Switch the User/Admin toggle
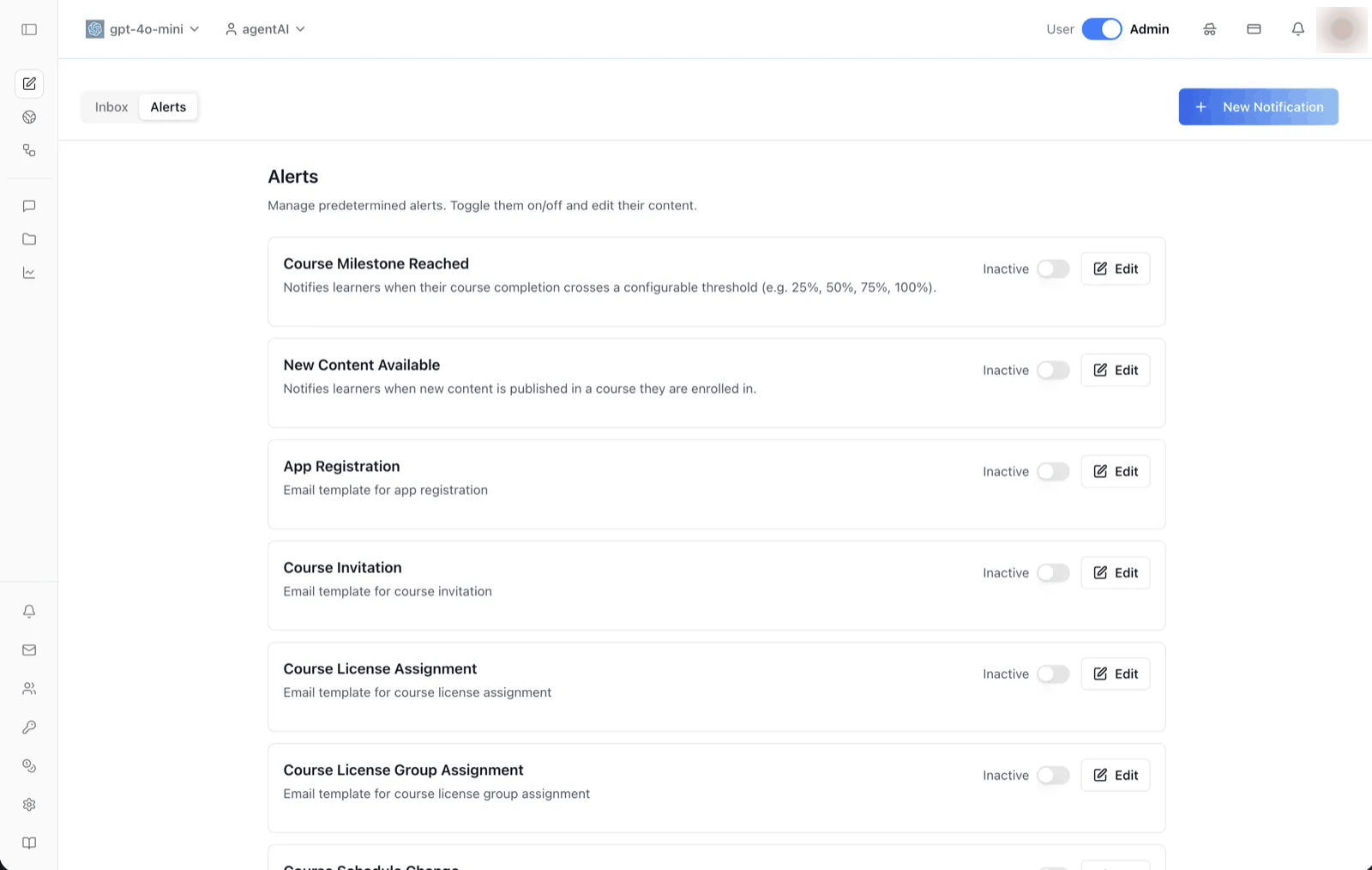 point(1102,29)
